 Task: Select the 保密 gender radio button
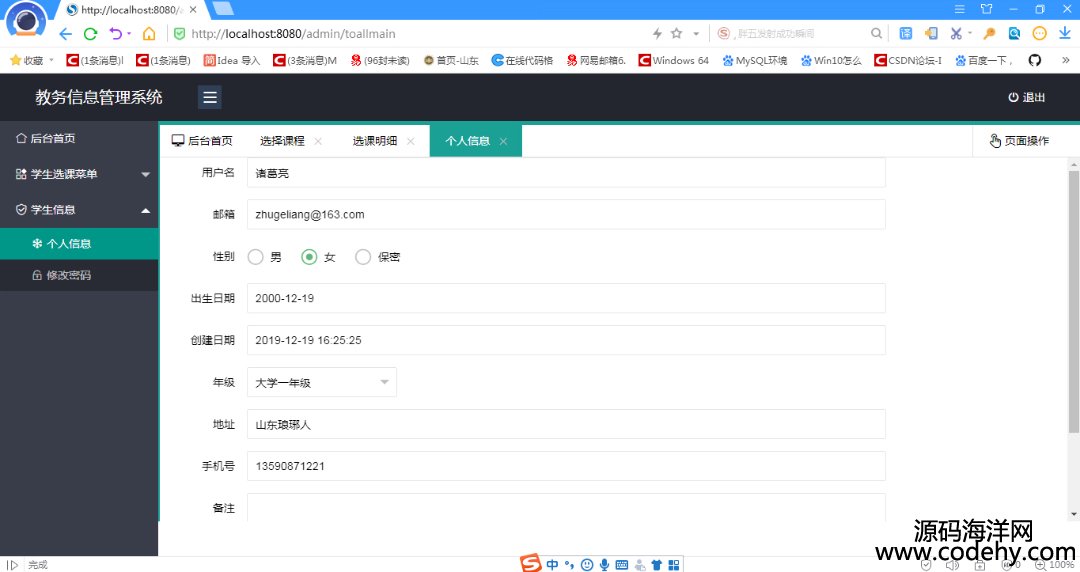point(363,257)
